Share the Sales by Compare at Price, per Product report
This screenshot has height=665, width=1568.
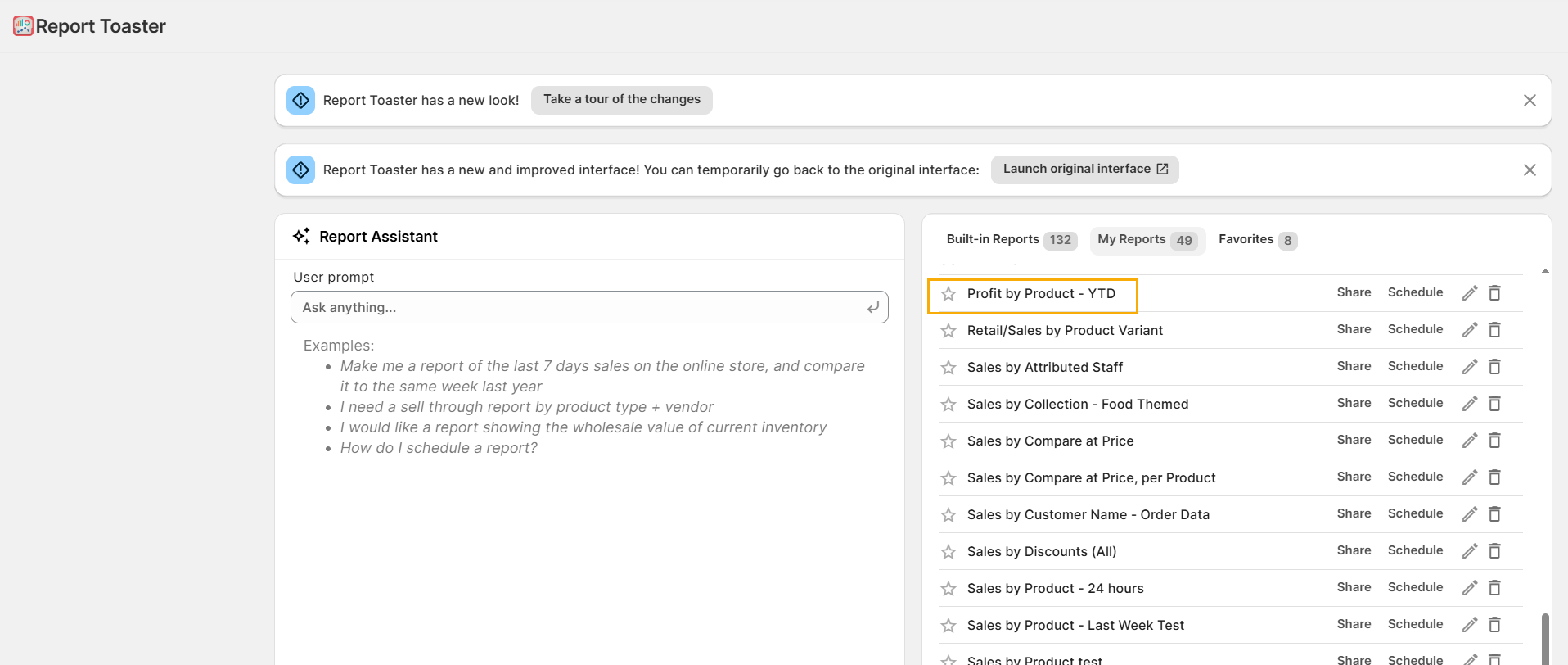[1354, 477]
